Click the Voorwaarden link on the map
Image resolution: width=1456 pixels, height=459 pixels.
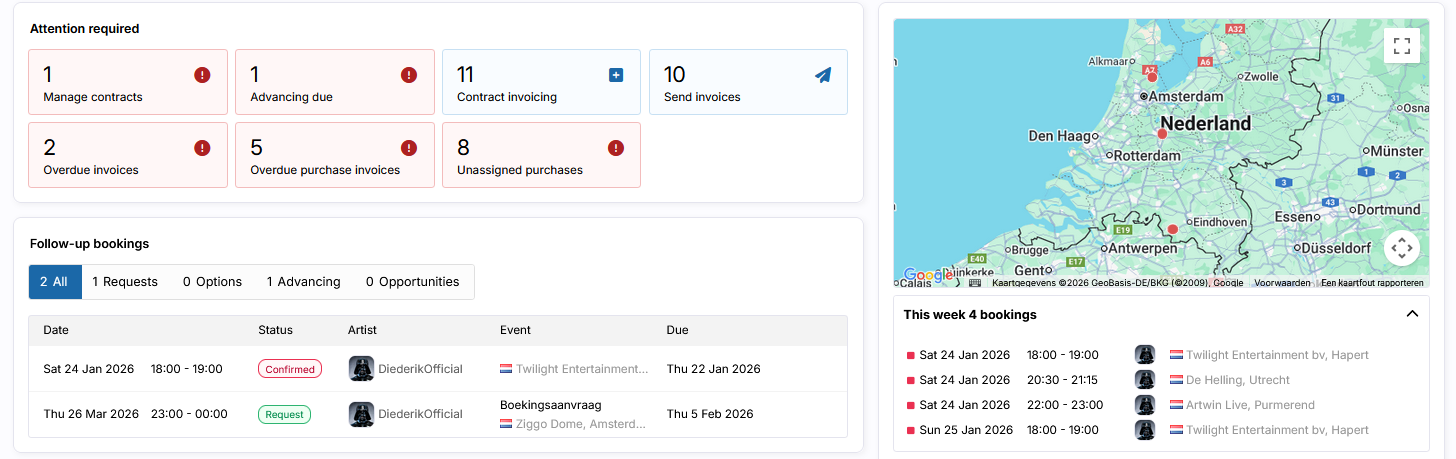(1282, 283)
